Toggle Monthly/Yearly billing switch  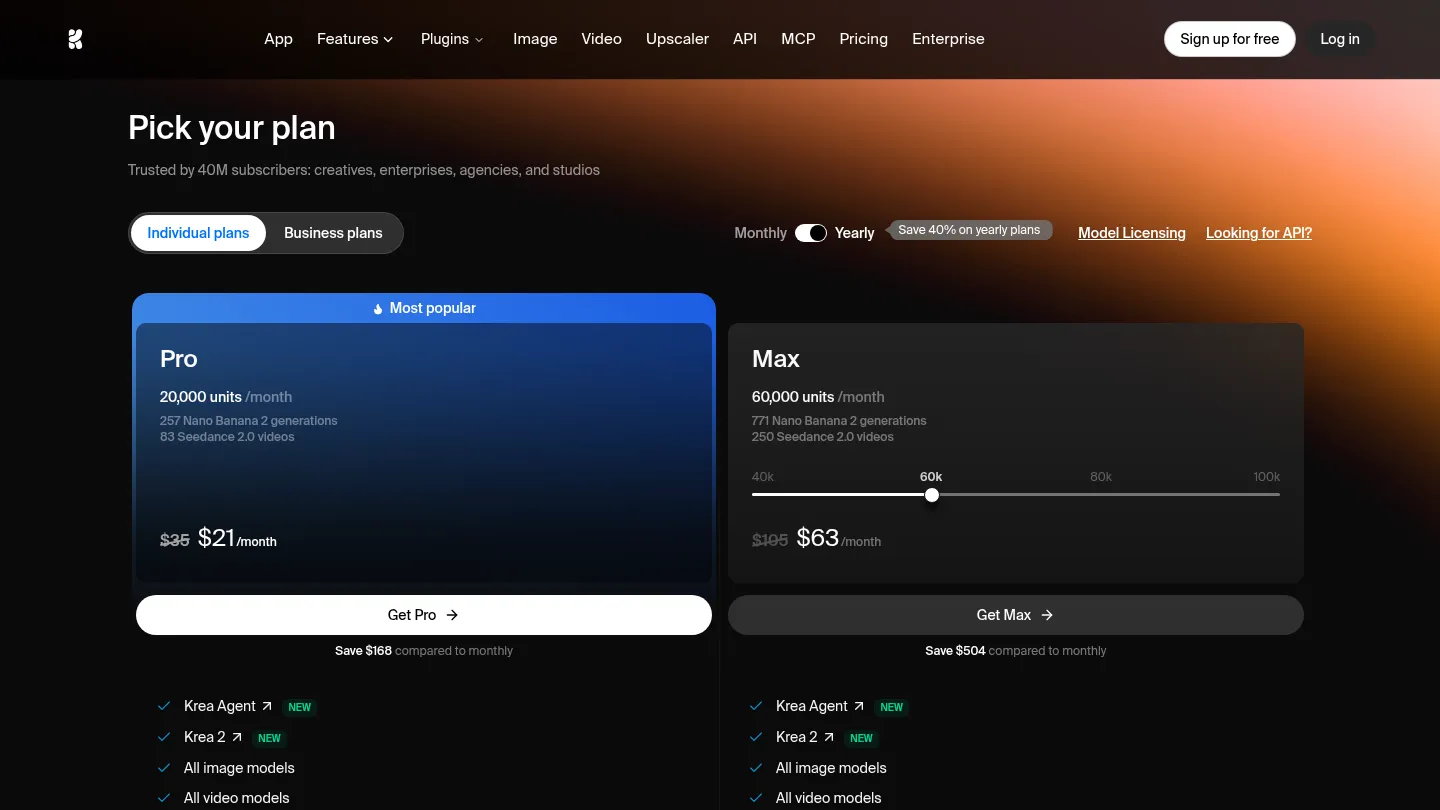pyautogui.click(x=811, y=233)
